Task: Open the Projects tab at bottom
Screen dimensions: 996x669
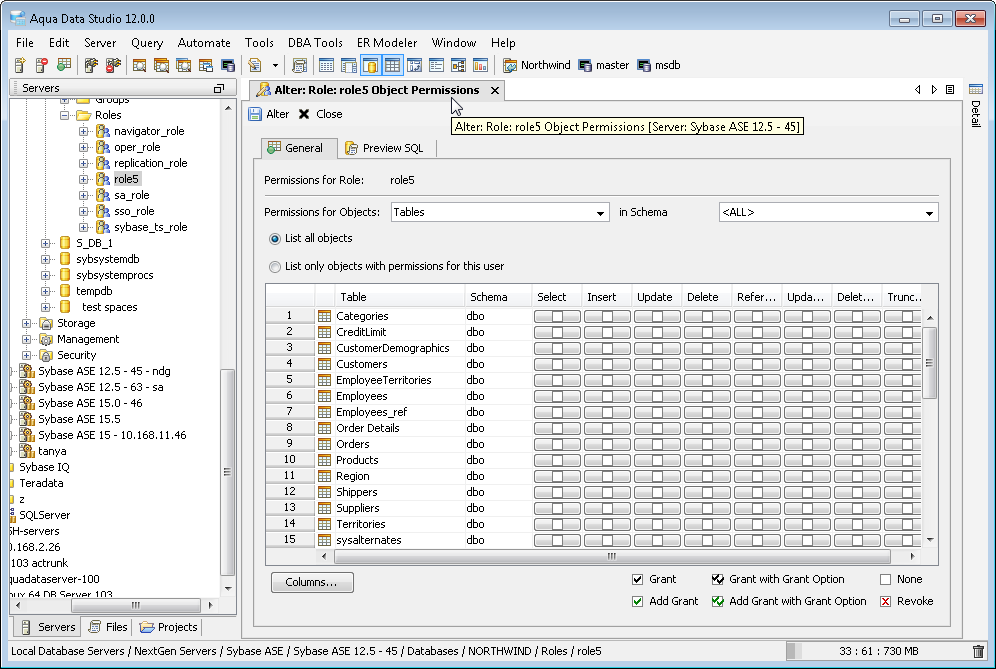Action: pos(169,627)
